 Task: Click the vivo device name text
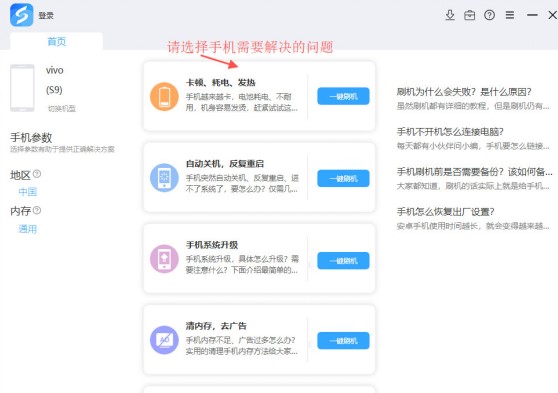click(x=54, y=70)
